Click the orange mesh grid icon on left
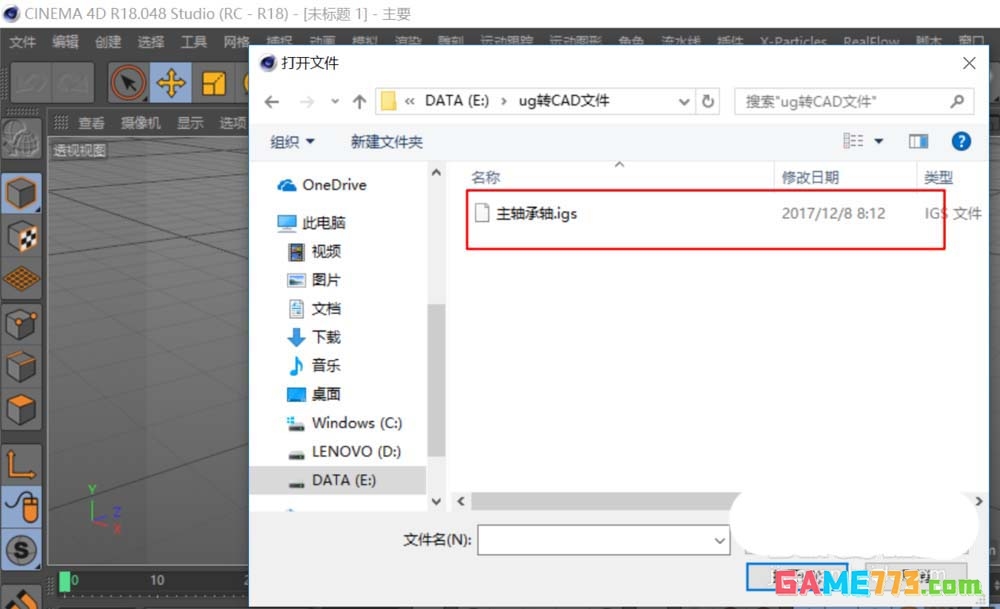This screenshot has height=609, width=1000. (22, 279)
